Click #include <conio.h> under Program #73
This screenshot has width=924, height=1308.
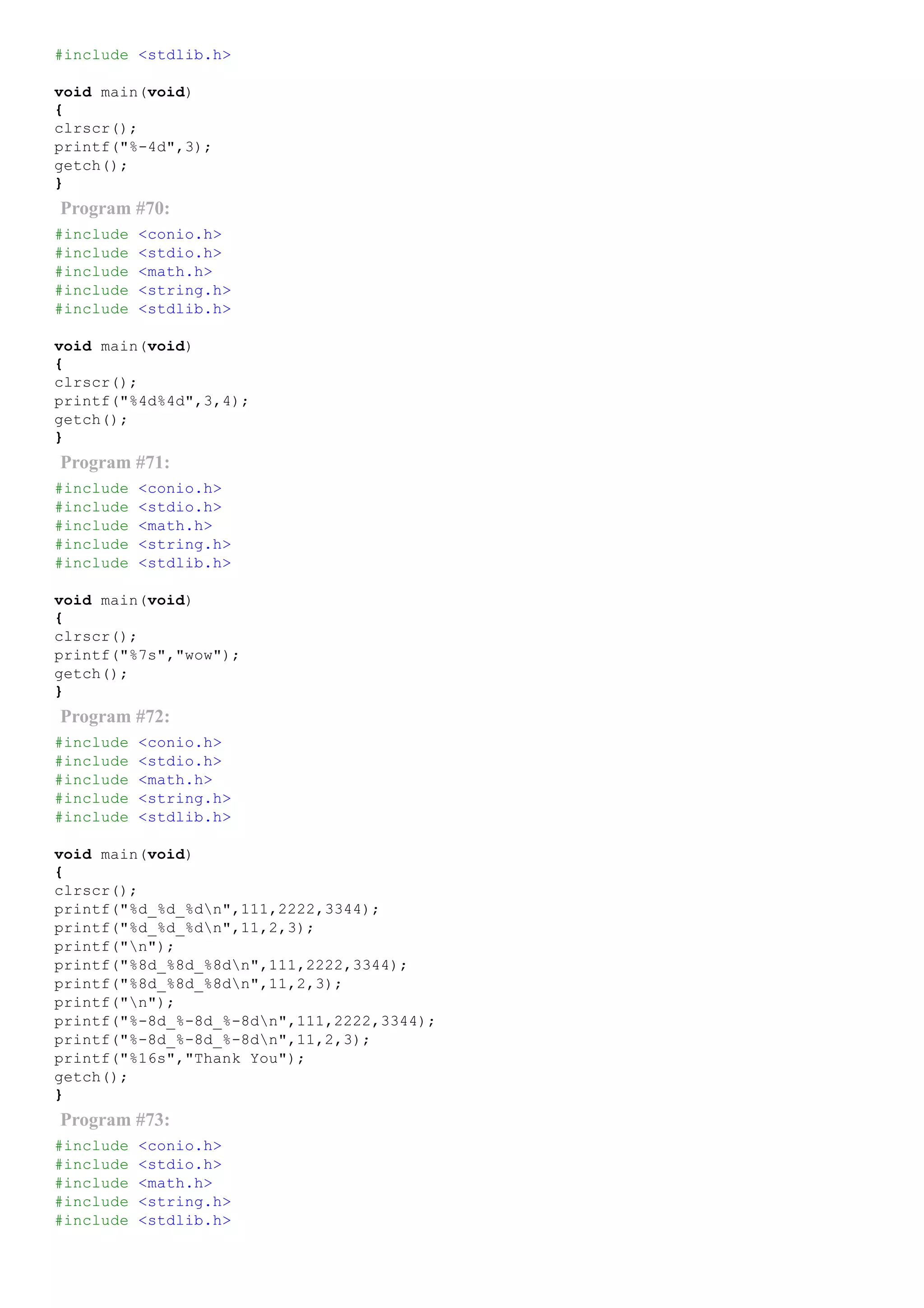(x=138, y=1146)
